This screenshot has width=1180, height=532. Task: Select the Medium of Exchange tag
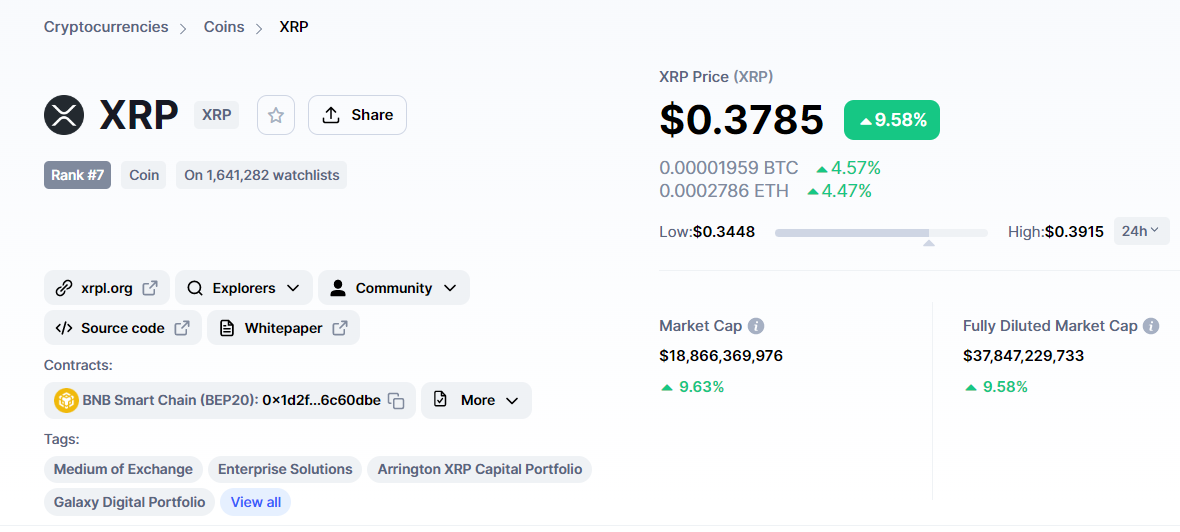[123, 470]
